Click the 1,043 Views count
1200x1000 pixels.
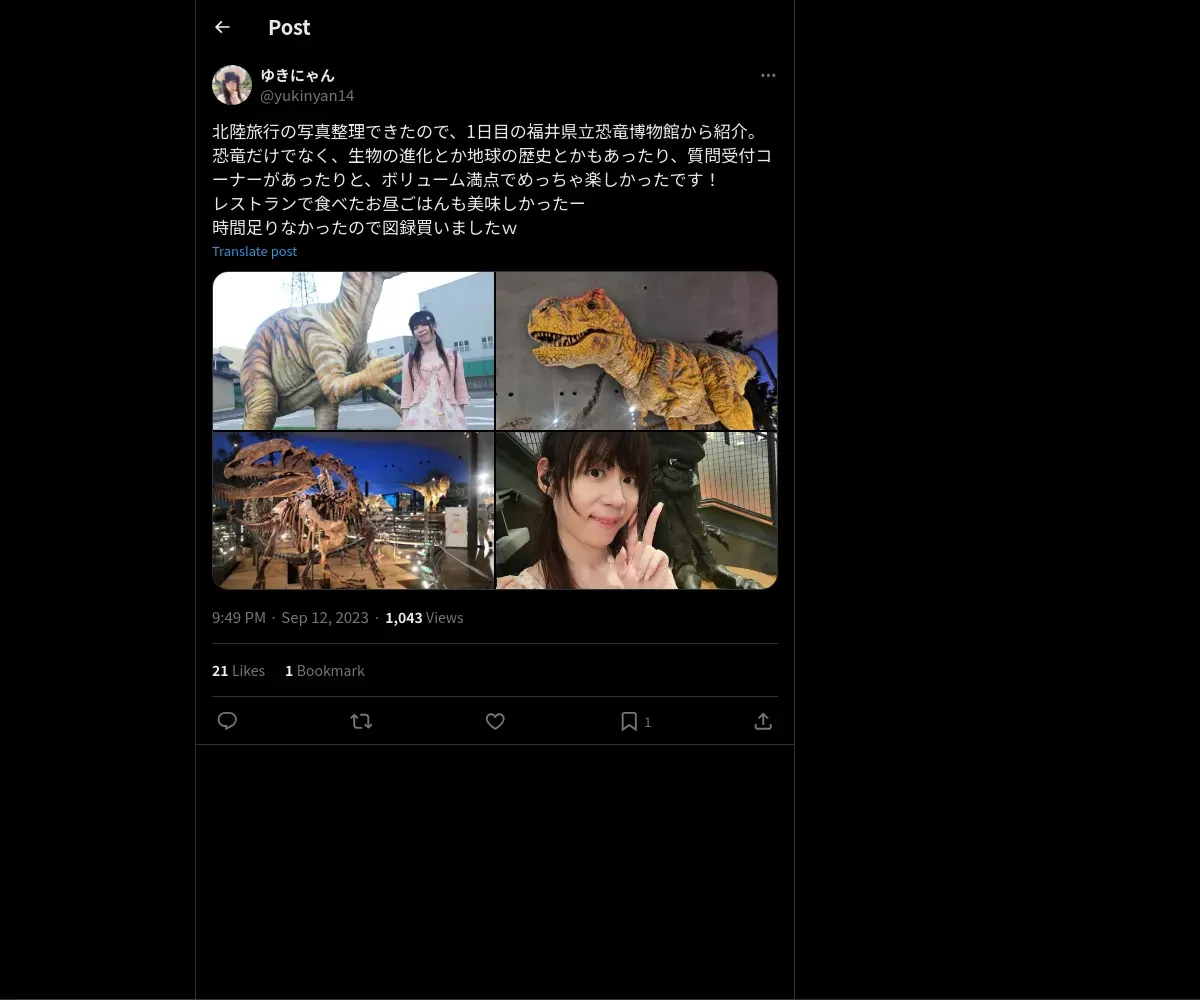[424, 618]
